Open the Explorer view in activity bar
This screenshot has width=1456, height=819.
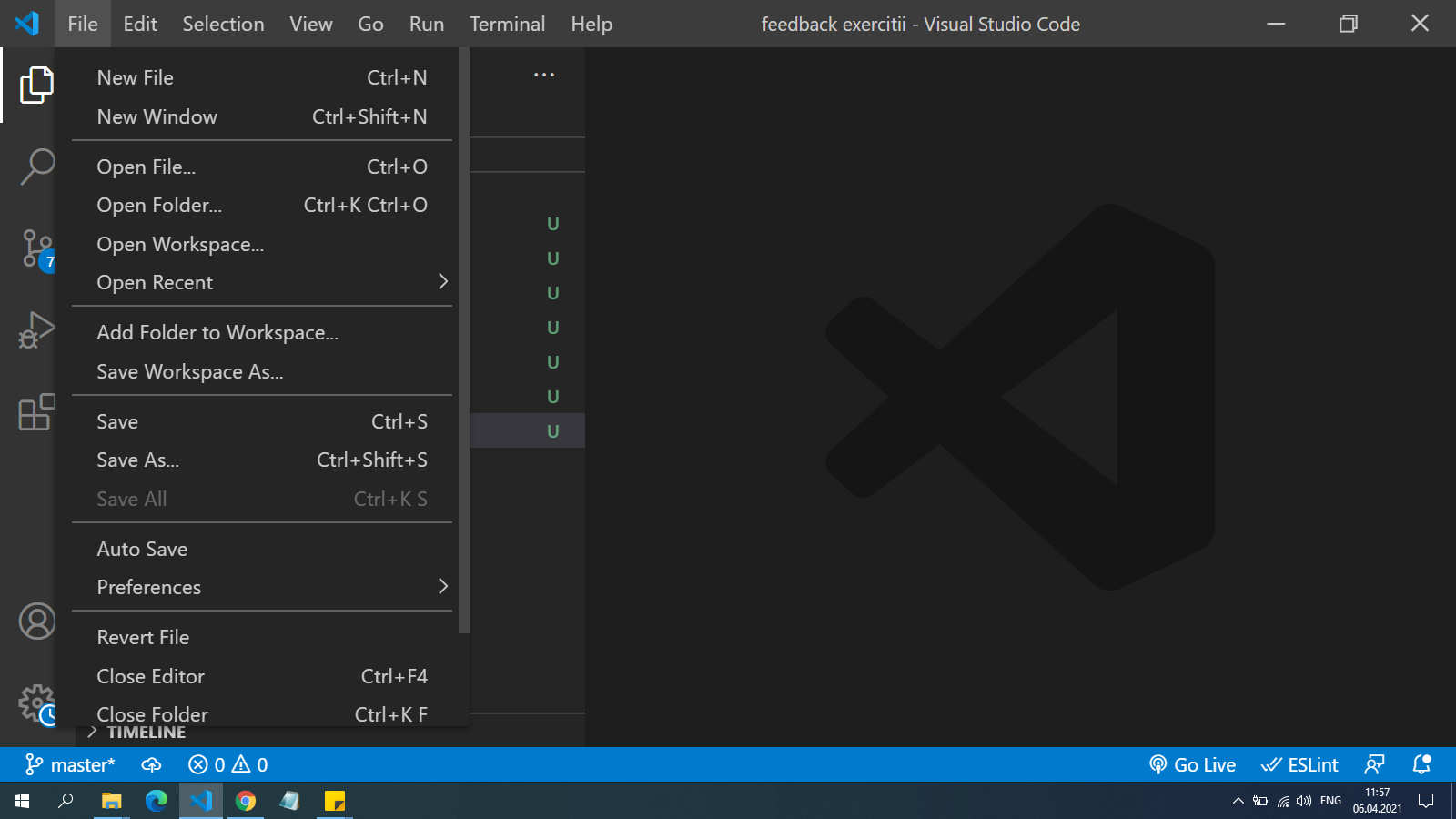(x=35, y=85)
